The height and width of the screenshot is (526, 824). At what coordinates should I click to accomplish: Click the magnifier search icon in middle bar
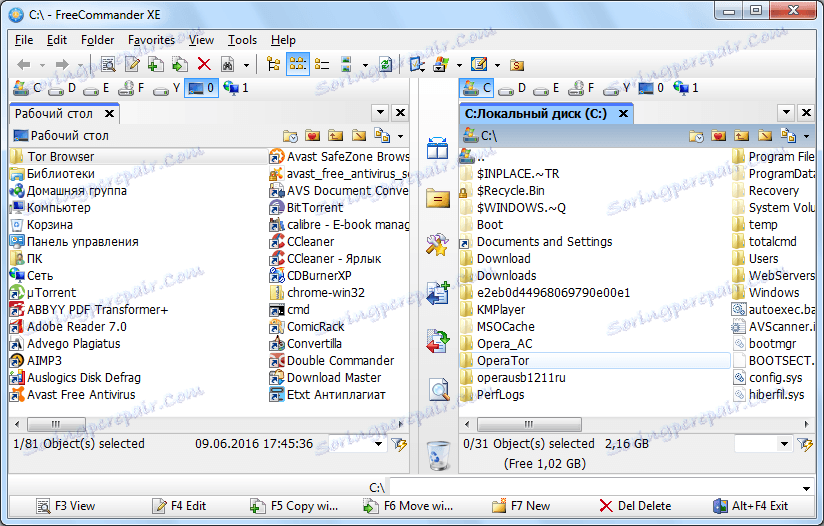point(438,389)
